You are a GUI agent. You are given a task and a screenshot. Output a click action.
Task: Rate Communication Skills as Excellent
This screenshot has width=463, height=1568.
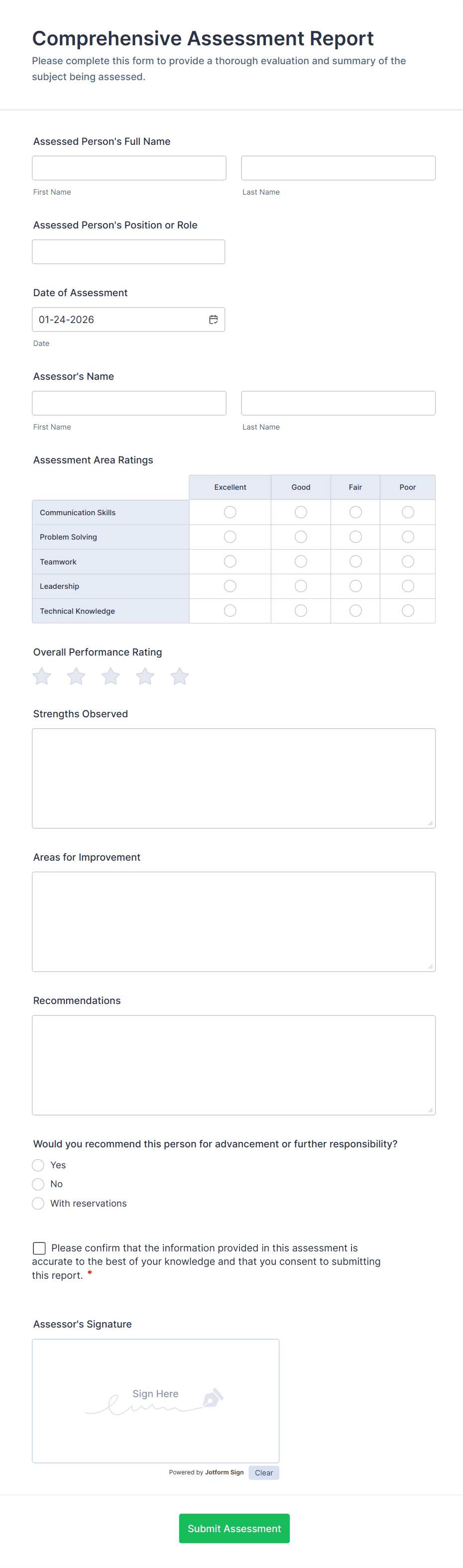coord(230,512)
